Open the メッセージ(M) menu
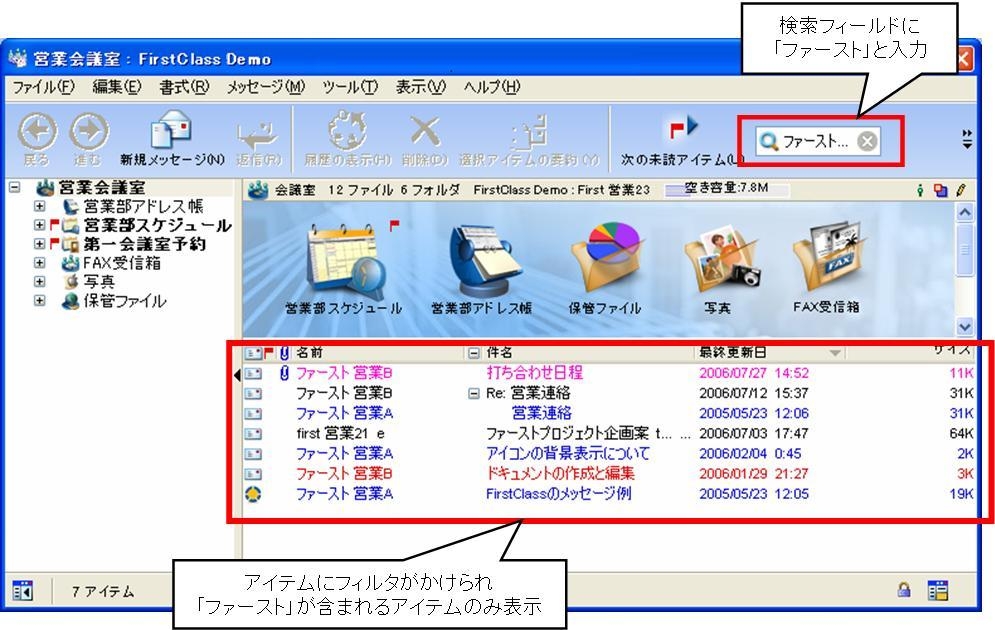The width and height of the screenshot is (995, 630). pos(266,87)
